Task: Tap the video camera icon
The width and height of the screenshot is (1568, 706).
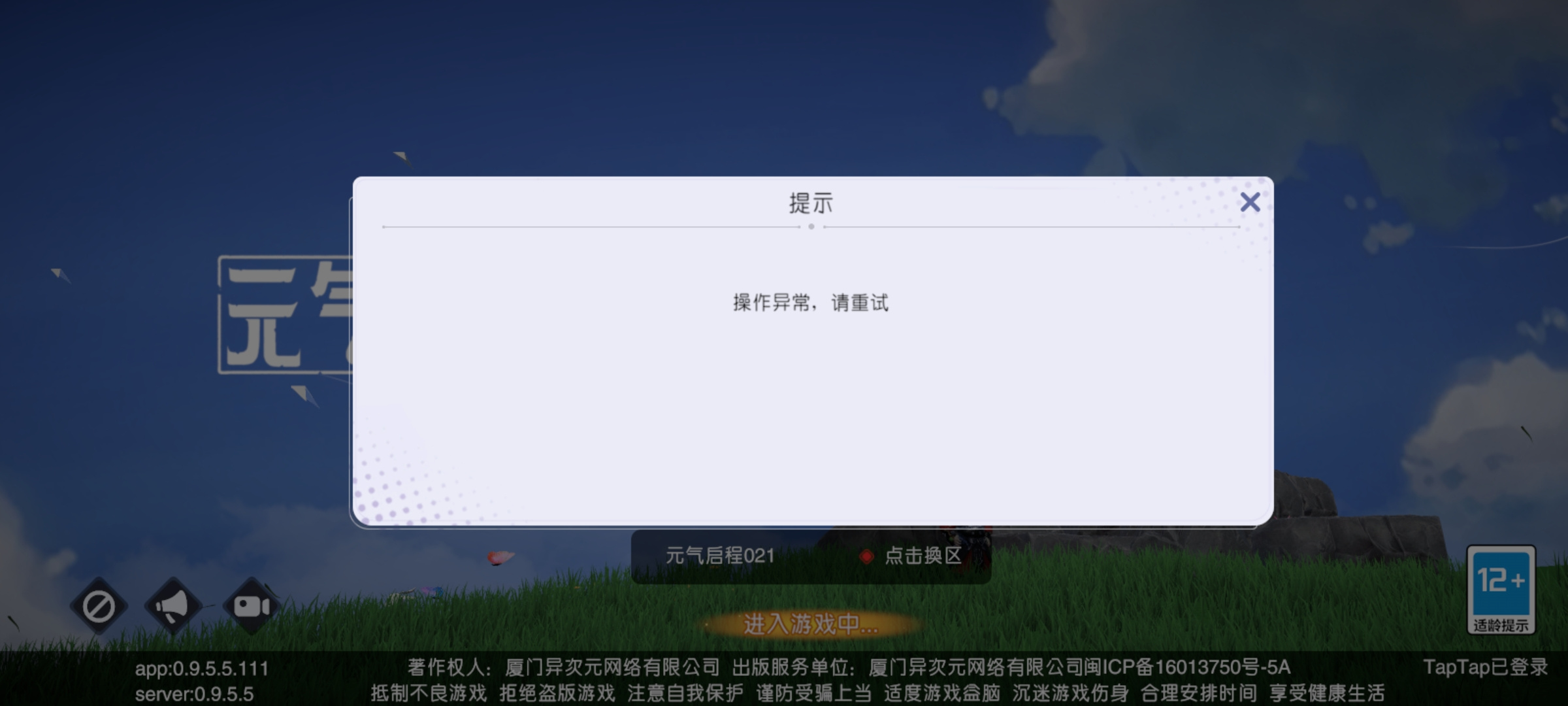Action: coord(252,606)
